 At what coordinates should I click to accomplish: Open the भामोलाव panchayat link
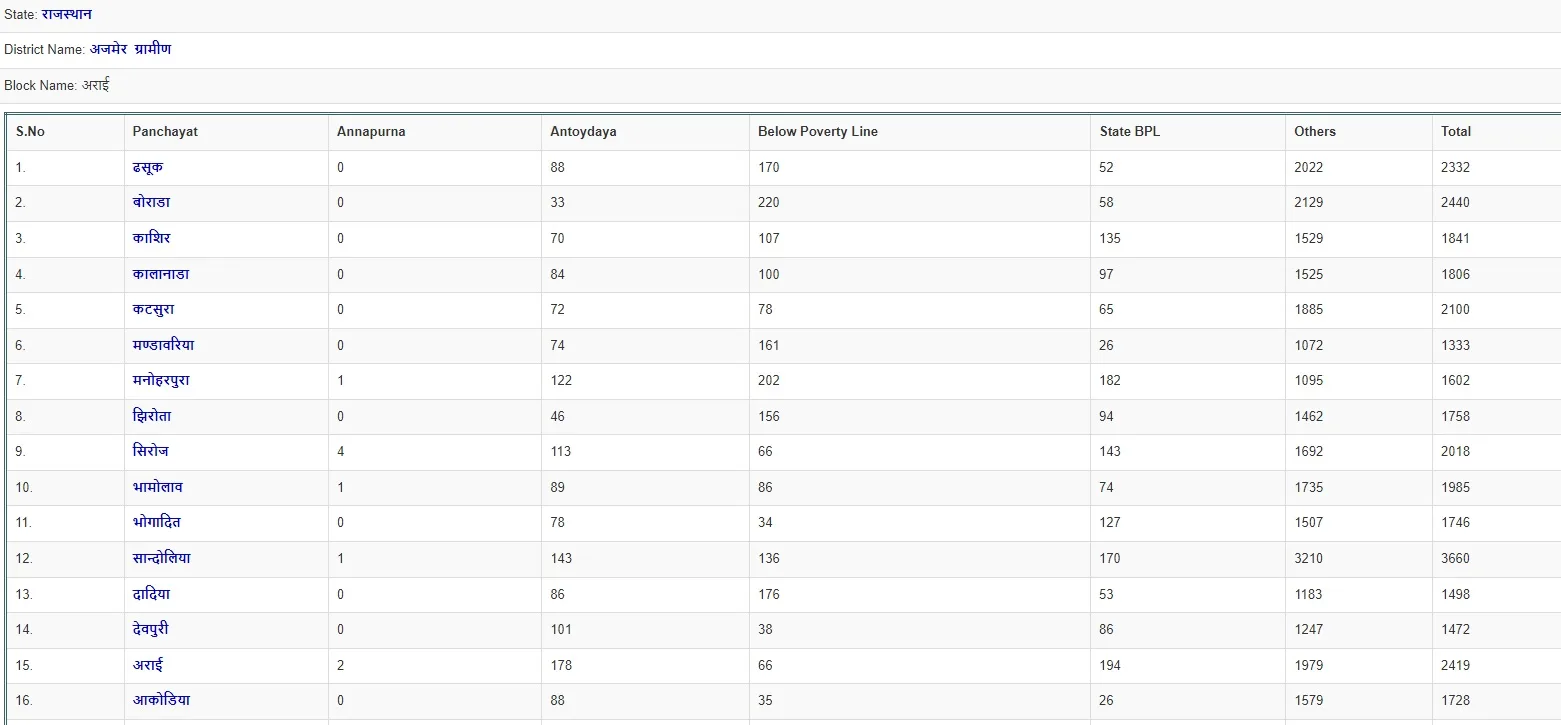pos(158,487)
